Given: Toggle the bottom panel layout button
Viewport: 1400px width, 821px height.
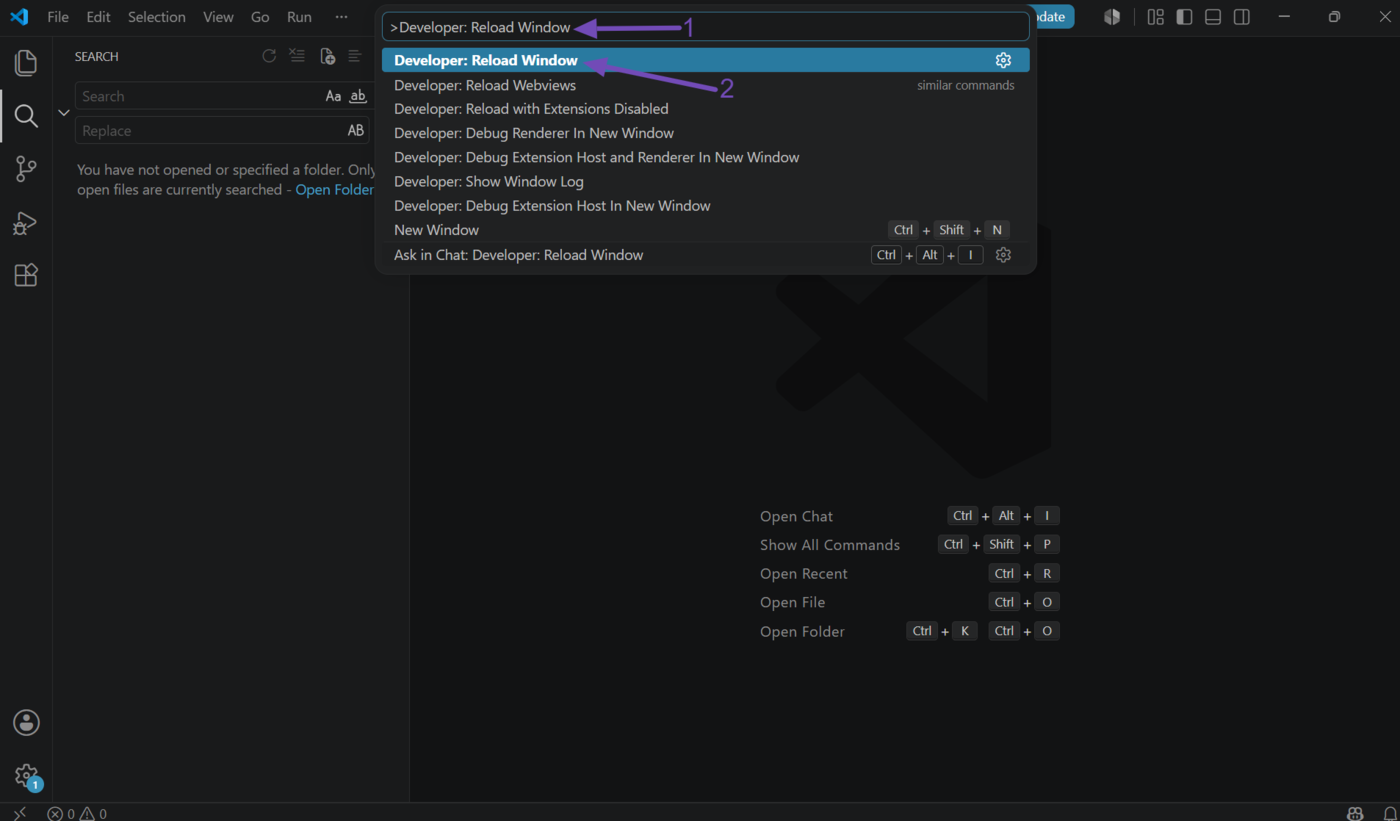Looking at the screenshot, I should [1213, 17].
